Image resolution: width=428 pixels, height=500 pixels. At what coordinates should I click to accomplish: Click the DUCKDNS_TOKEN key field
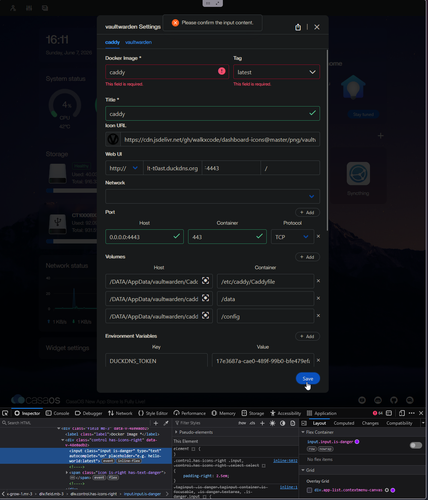[x=156, y=361]
